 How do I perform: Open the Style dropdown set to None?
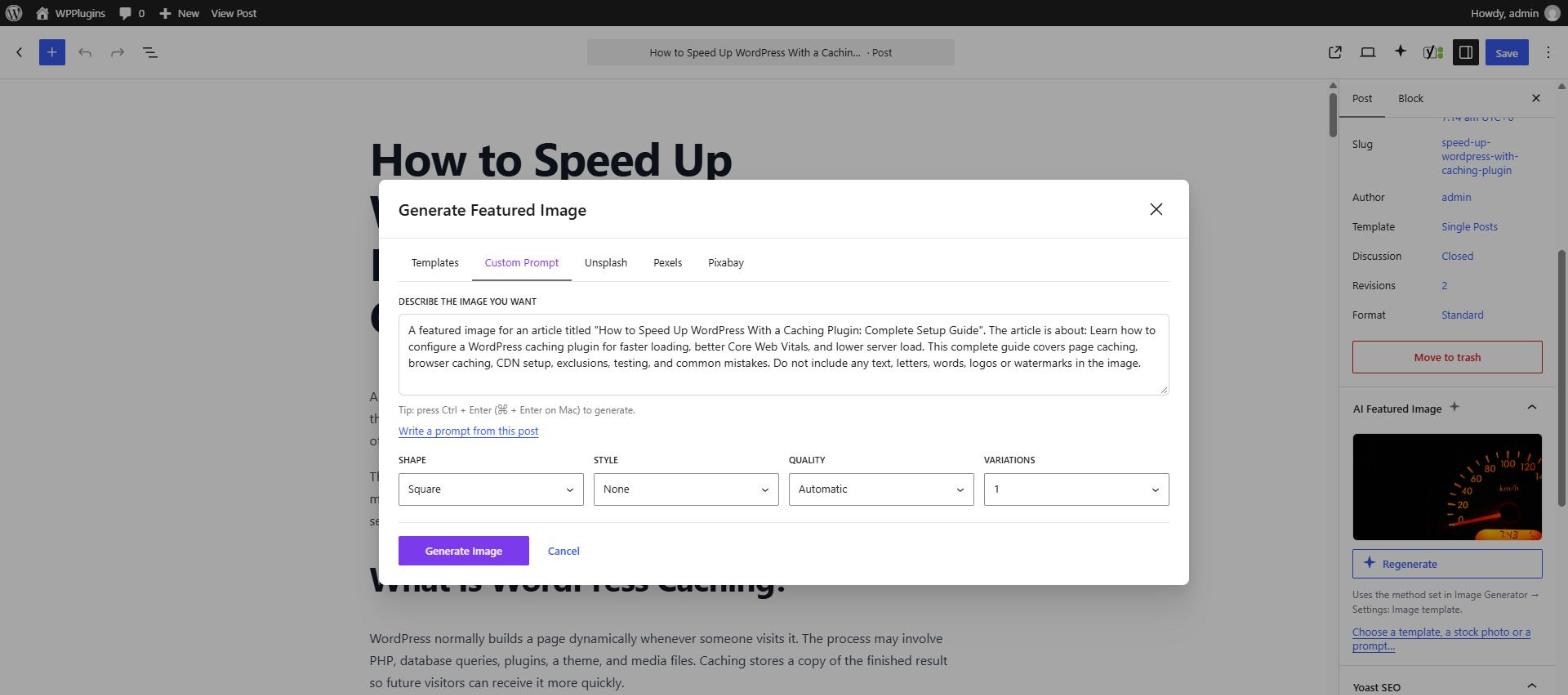tap(686, 489)
